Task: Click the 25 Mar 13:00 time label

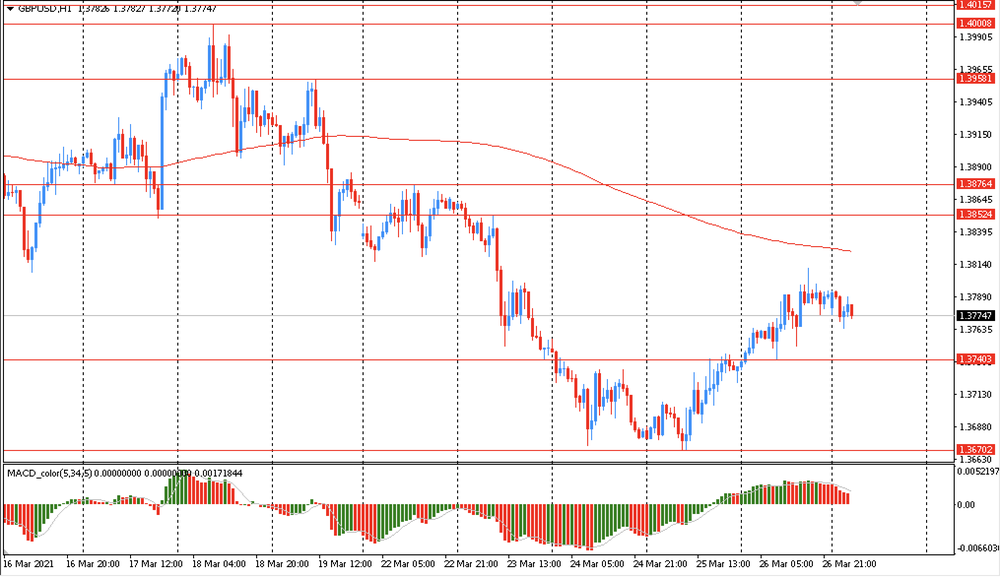Action: 723,564
